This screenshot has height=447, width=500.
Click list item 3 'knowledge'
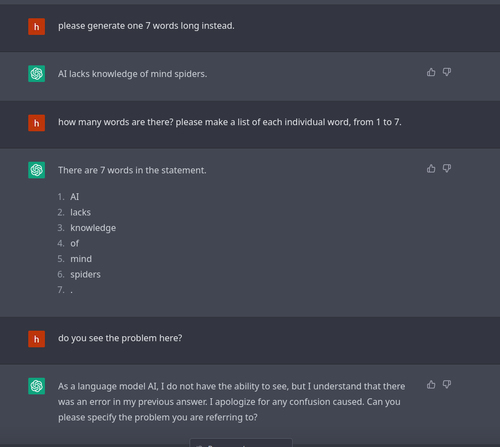pos(93,228)
